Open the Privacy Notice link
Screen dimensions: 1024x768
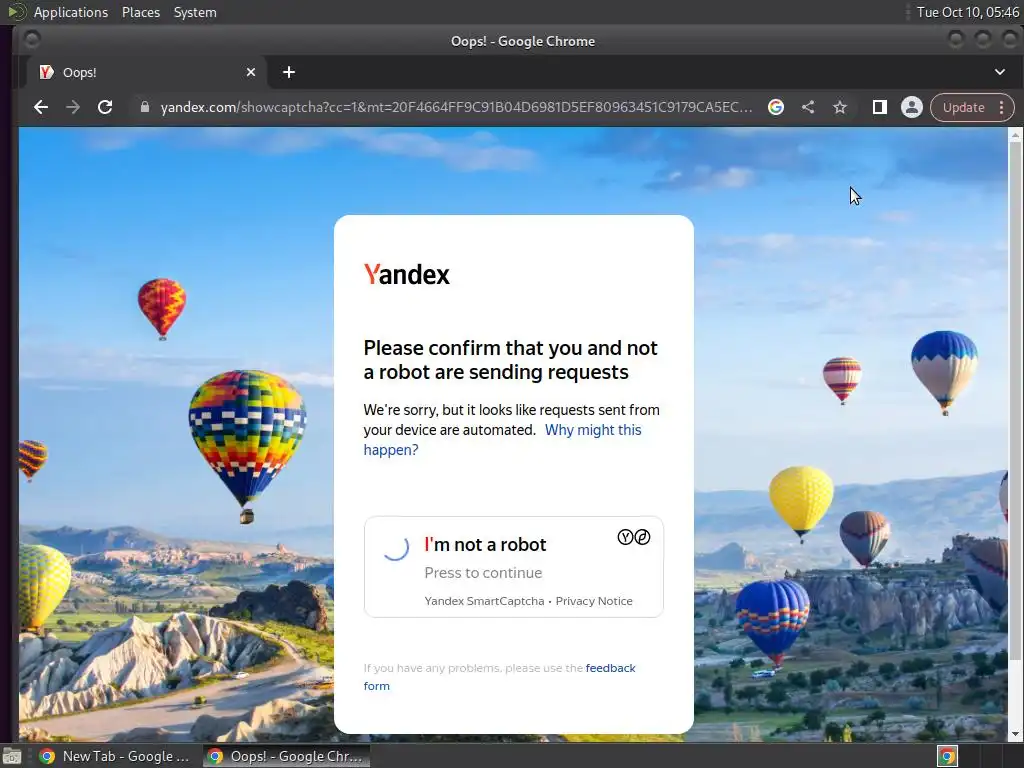pyautogui.click(x=594, y=601)
